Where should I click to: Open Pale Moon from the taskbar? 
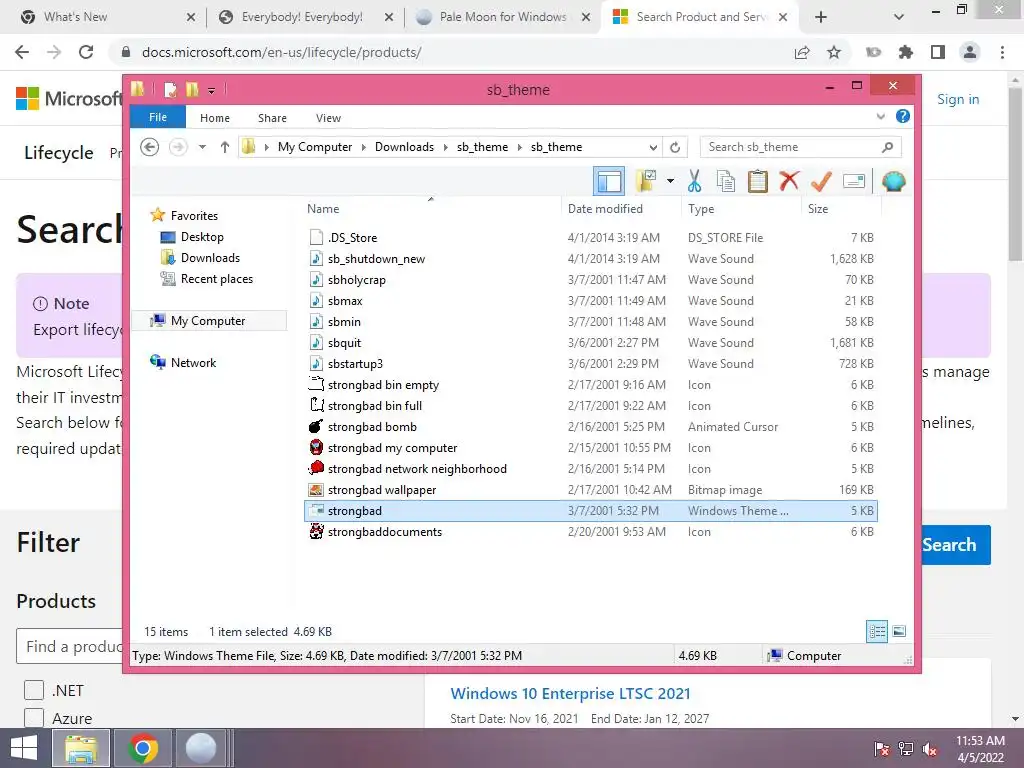[x=201, y=748]
